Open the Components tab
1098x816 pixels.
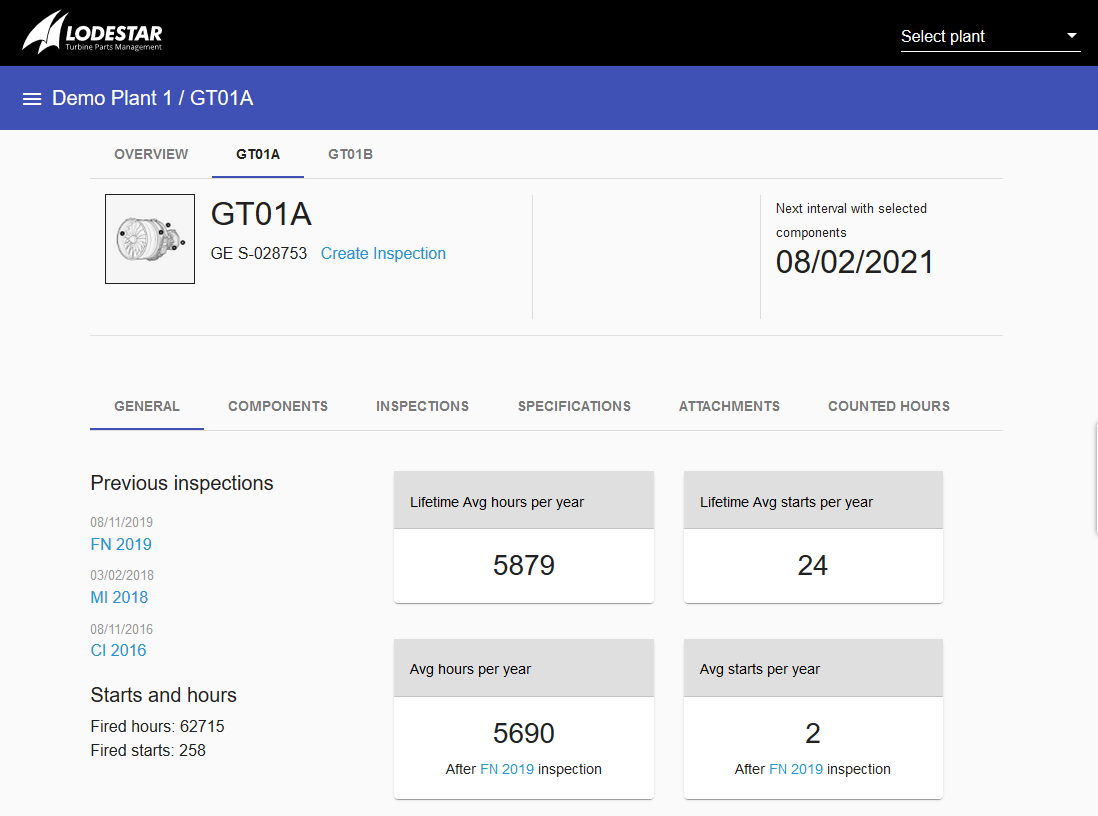point(278,407)
